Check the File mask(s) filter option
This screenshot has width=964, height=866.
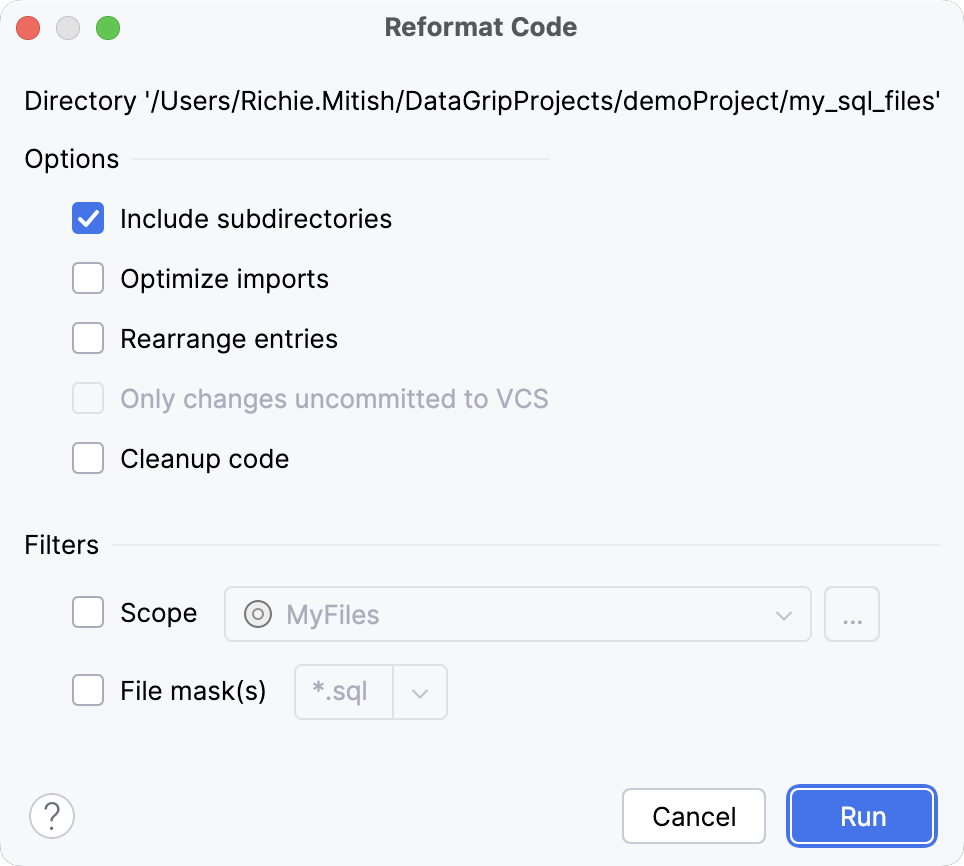(x=88, y=690)
